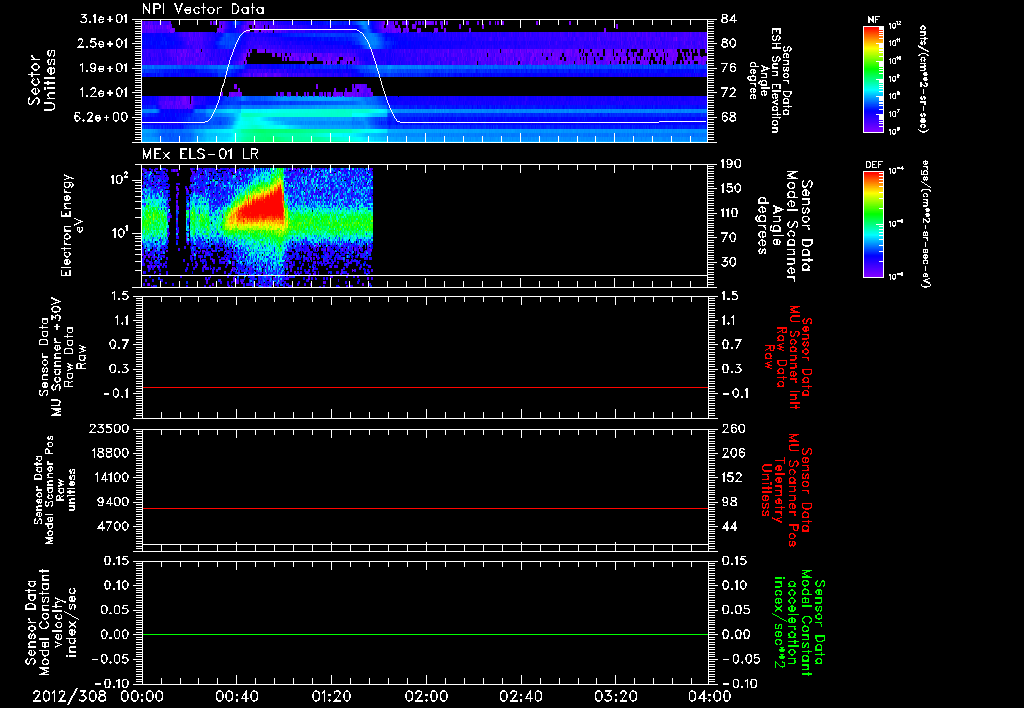The width and height of the screenshot is (1024, 708).
Task: Click the 14100 scanner position tick label
Action: 110,477
